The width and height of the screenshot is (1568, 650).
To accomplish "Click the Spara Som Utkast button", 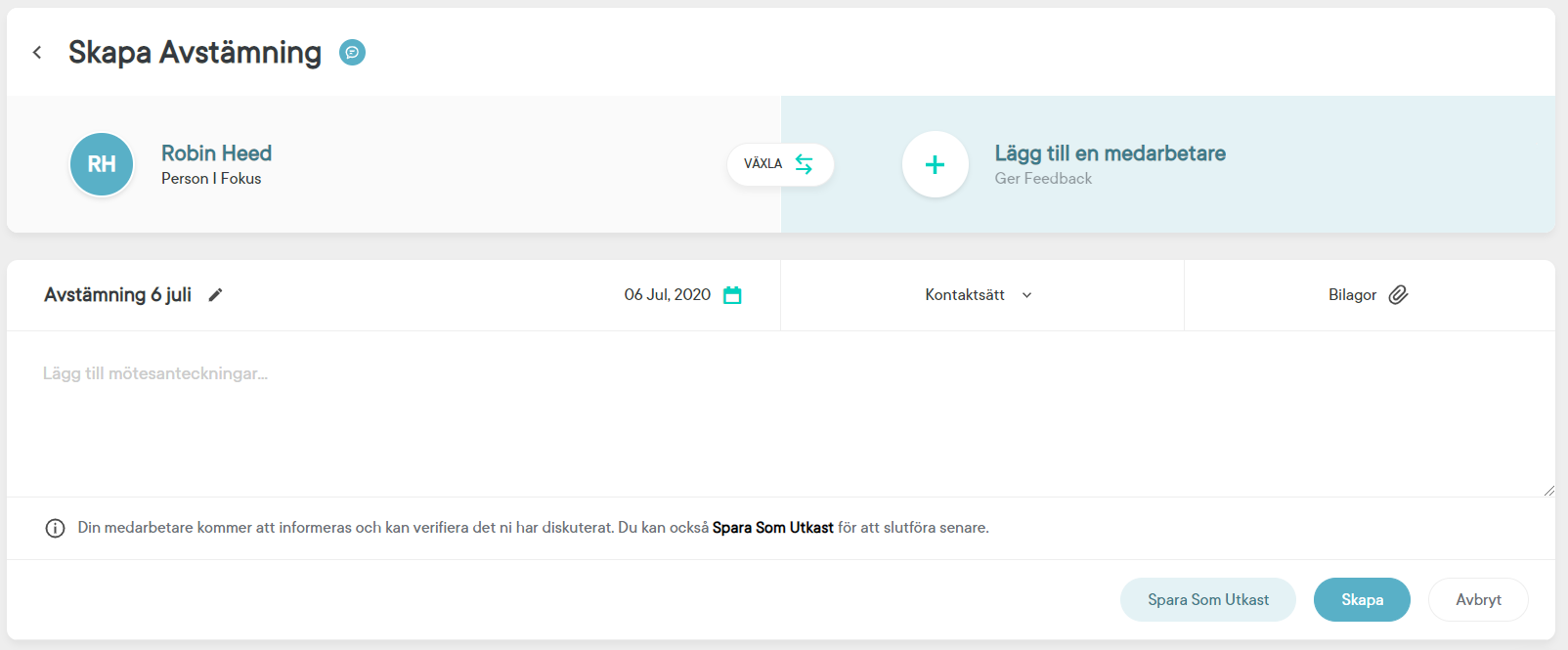I will coord(1207,600).
